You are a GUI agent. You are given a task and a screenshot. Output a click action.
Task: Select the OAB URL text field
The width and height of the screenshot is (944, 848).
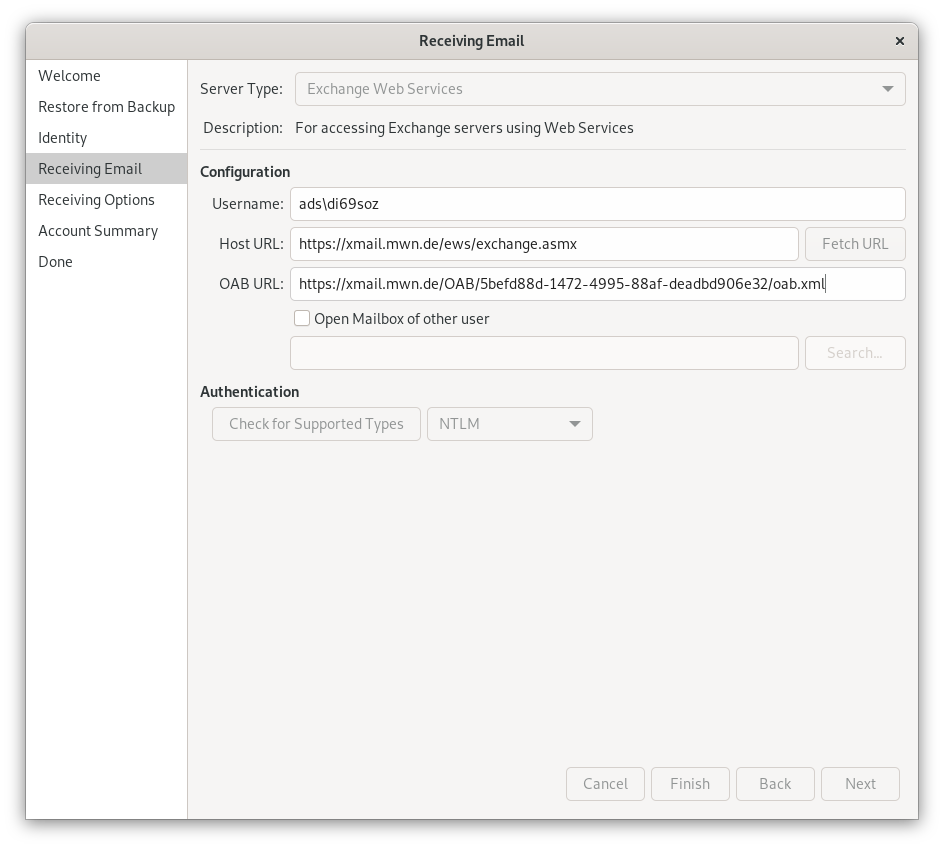point(597,283)
